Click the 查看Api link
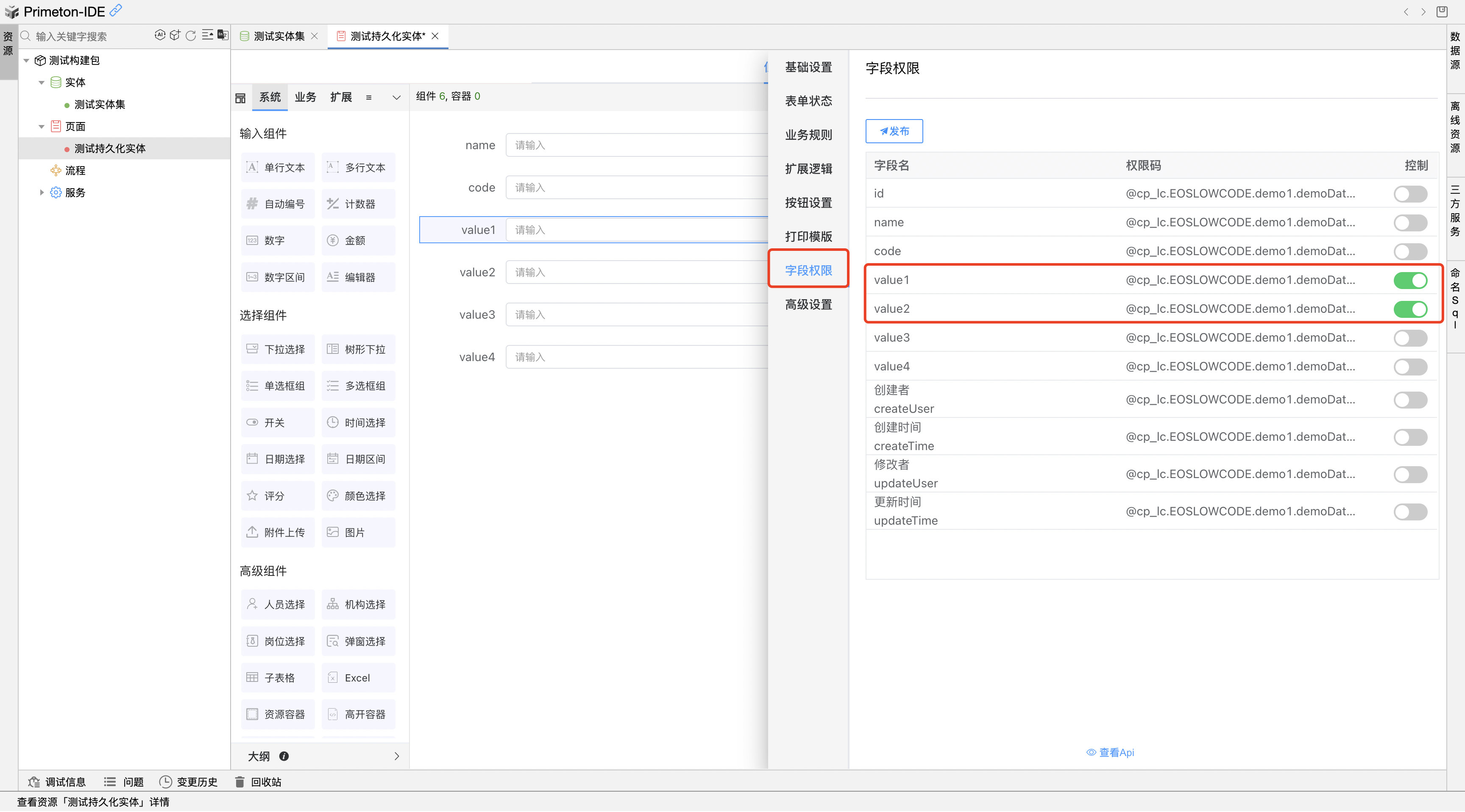1465x812 pixels. click(1110, 752)
